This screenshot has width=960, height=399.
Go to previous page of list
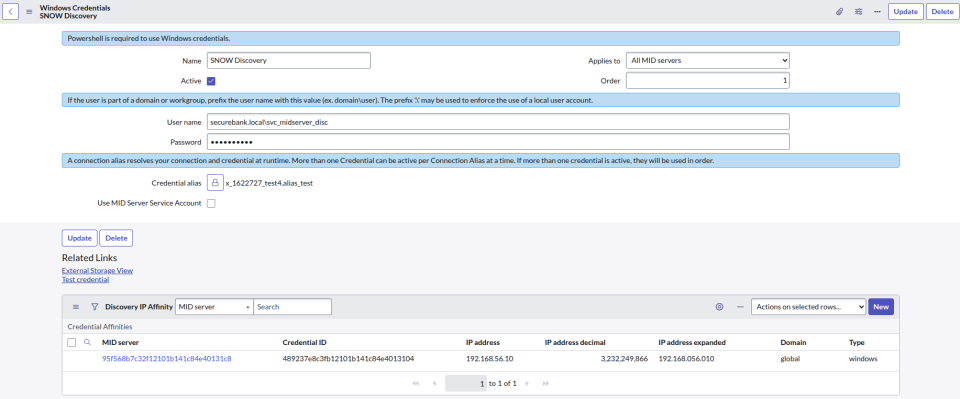coord(434,384)
